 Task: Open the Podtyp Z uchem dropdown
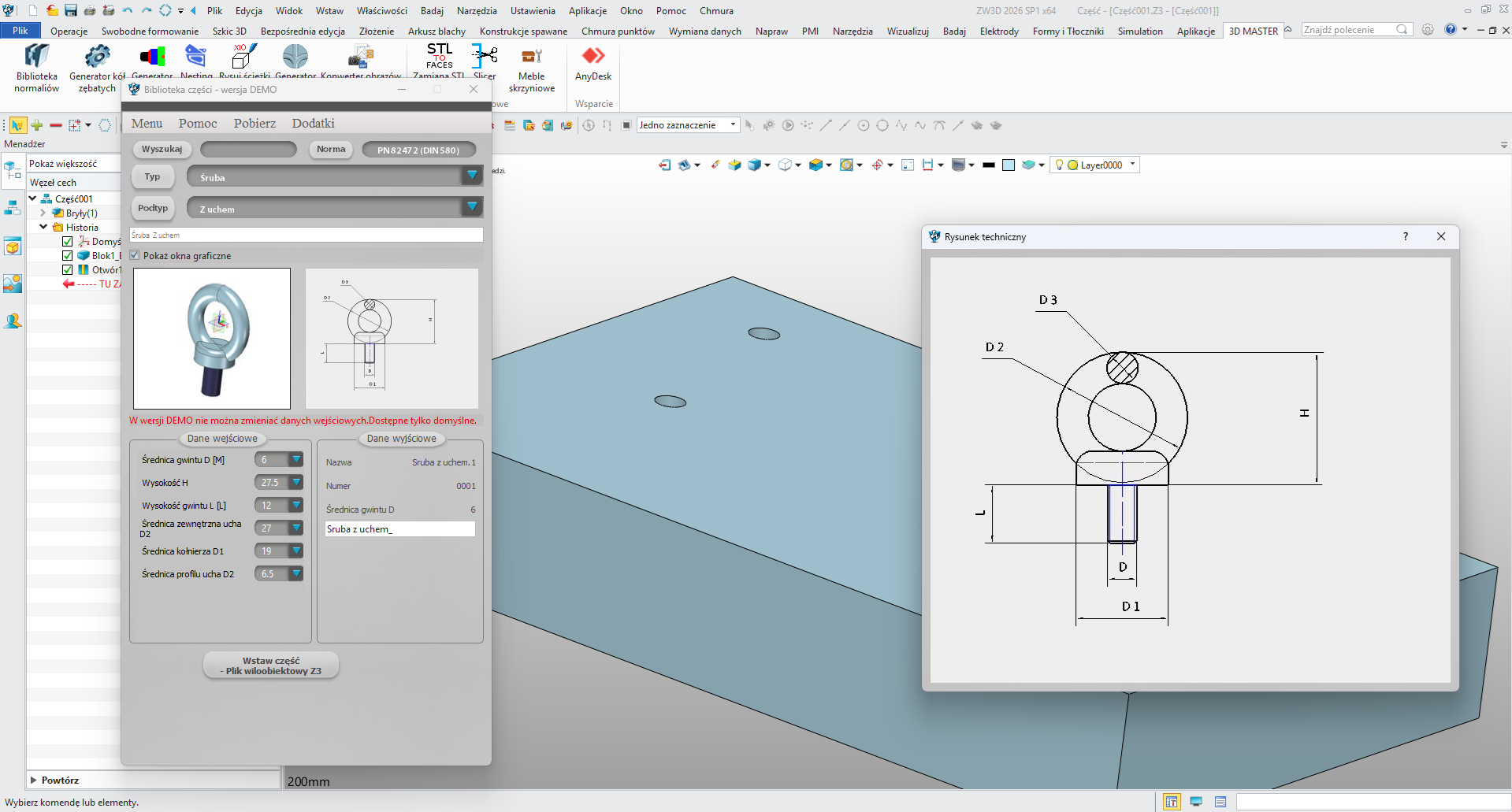pos(472,207)
